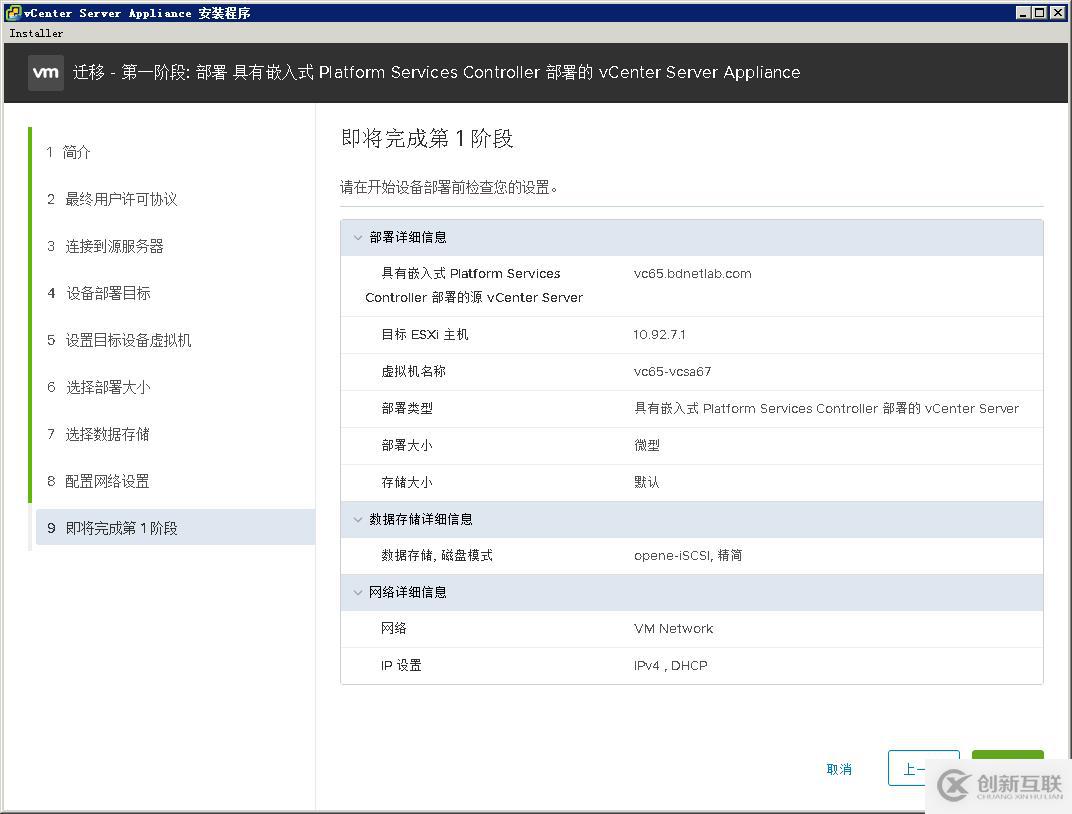Click the network value VM Network
The image size is (1072, 814).
[673, 629]
